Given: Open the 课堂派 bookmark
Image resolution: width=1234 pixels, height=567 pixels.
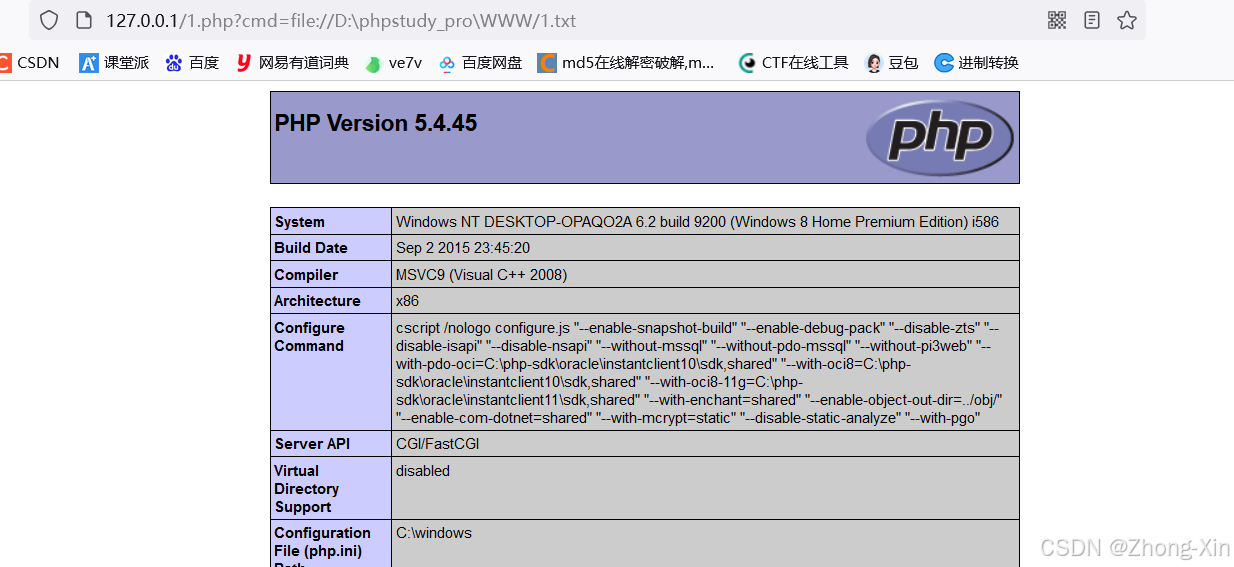Looking at the screenshot, I should tap(114, 63).
